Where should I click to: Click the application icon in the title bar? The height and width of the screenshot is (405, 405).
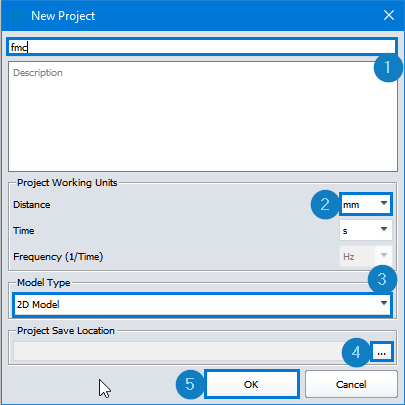pos(18,16)
